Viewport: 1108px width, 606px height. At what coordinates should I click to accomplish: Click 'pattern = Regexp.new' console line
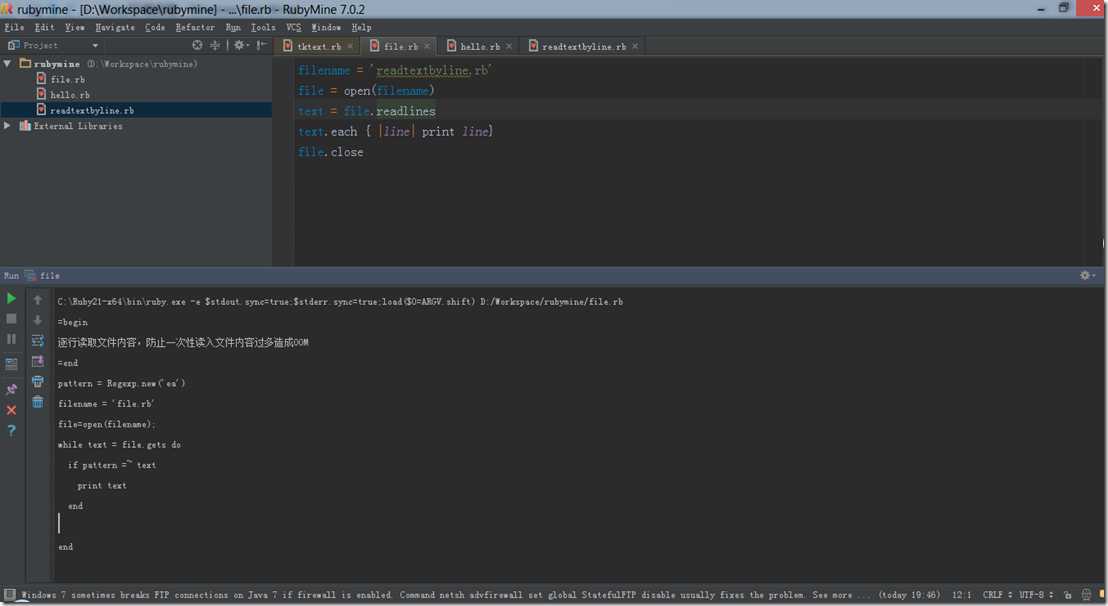[x=121, y=384]
